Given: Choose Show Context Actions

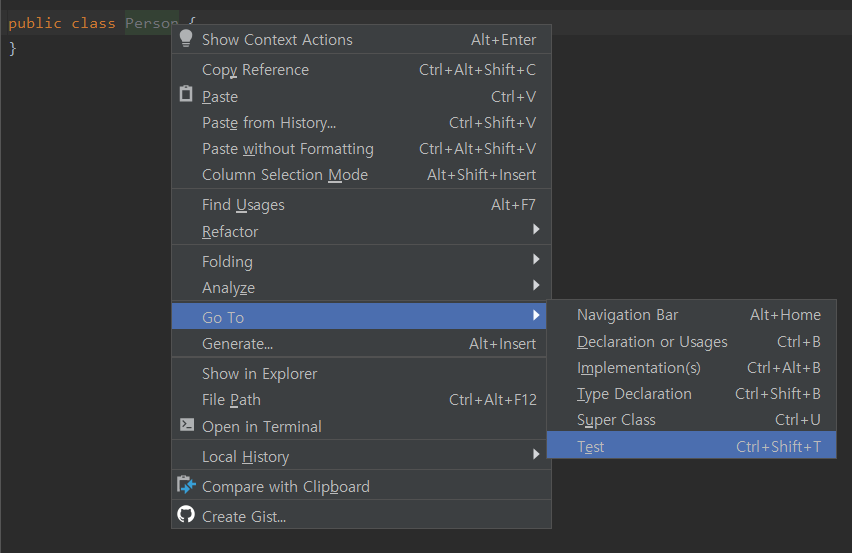Looking at the screenshot, I should [x=361, y=40].
